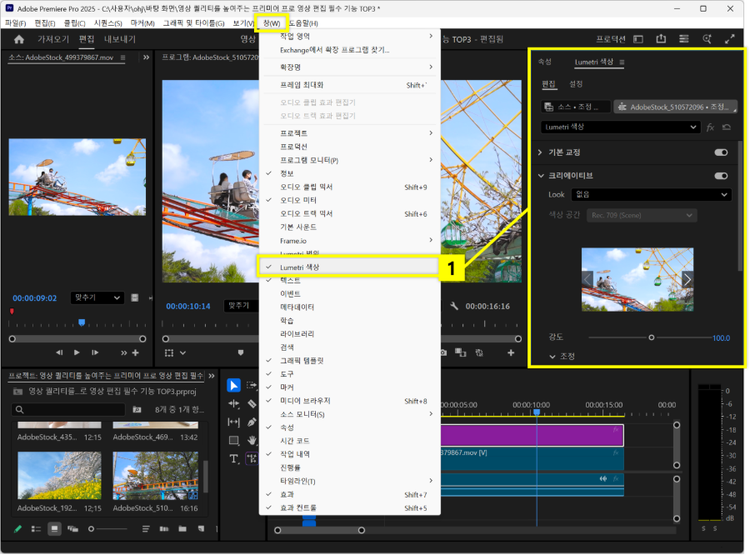This screenshot has width=750, height=555.
Task: Click the reset effect icon in Lumetri panel
Action: pos(726,128)
